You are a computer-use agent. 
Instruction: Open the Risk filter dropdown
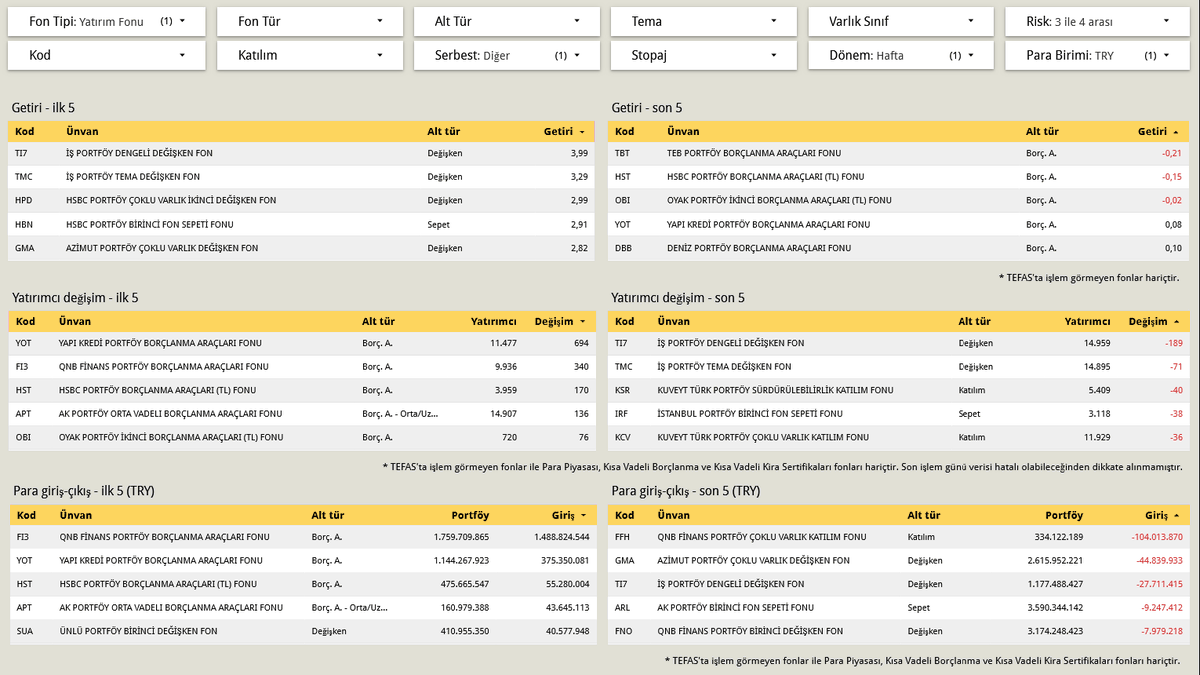1098,21
